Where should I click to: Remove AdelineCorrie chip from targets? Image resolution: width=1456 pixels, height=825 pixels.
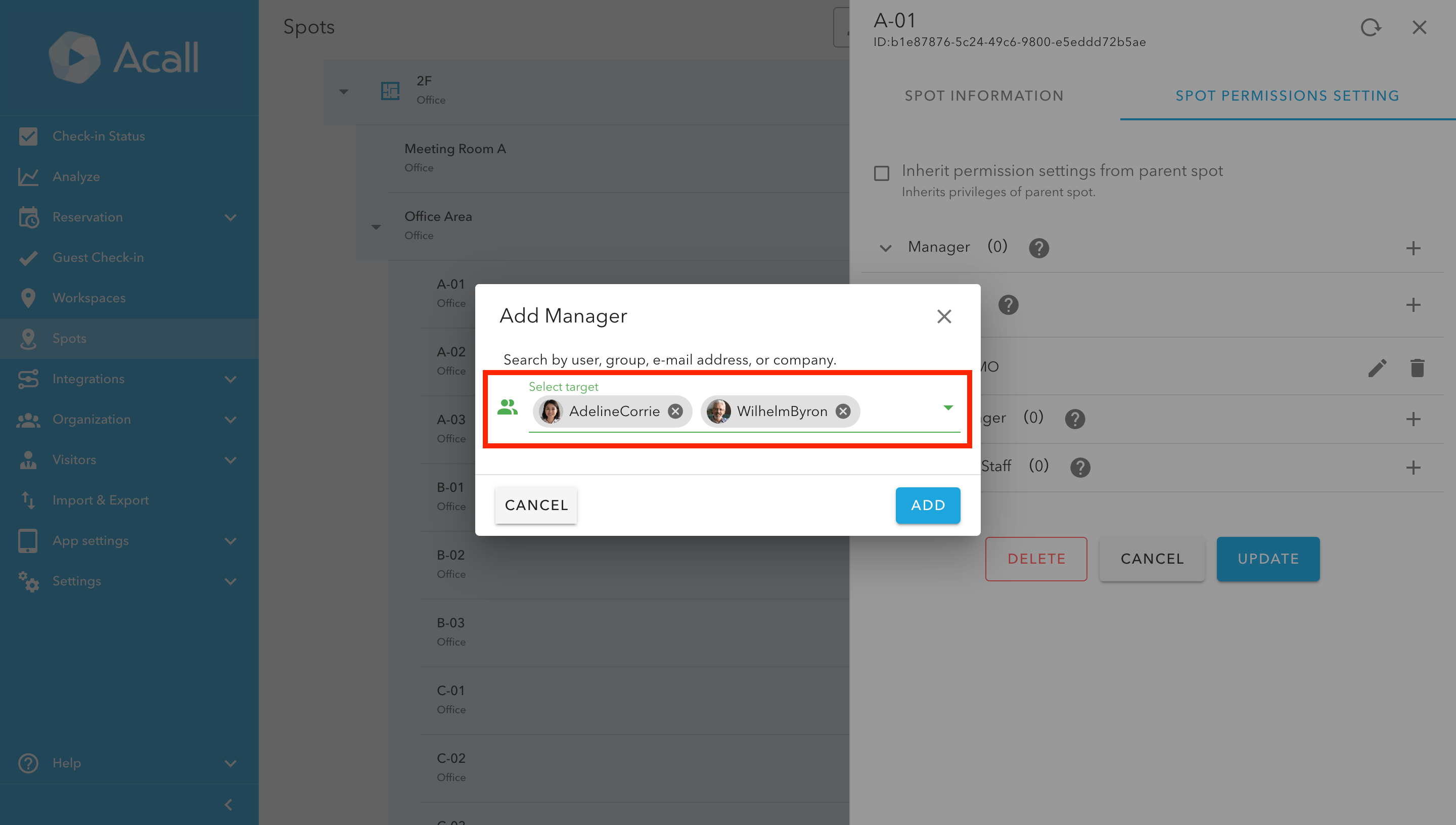(675, 411)
